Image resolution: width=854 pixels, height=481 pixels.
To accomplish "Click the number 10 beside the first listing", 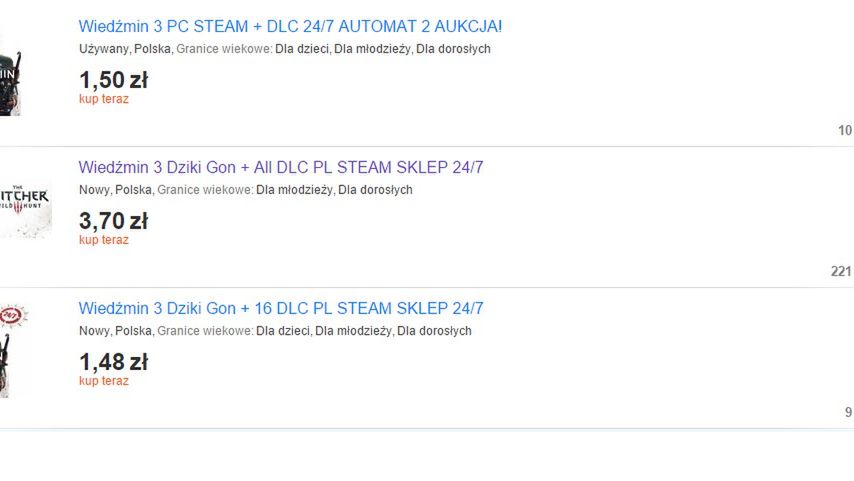I will (x=845, y=130).
